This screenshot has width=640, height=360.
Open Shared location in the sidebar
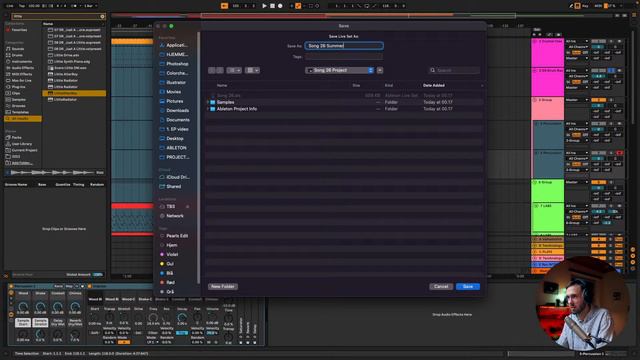(x=171, y=187)
